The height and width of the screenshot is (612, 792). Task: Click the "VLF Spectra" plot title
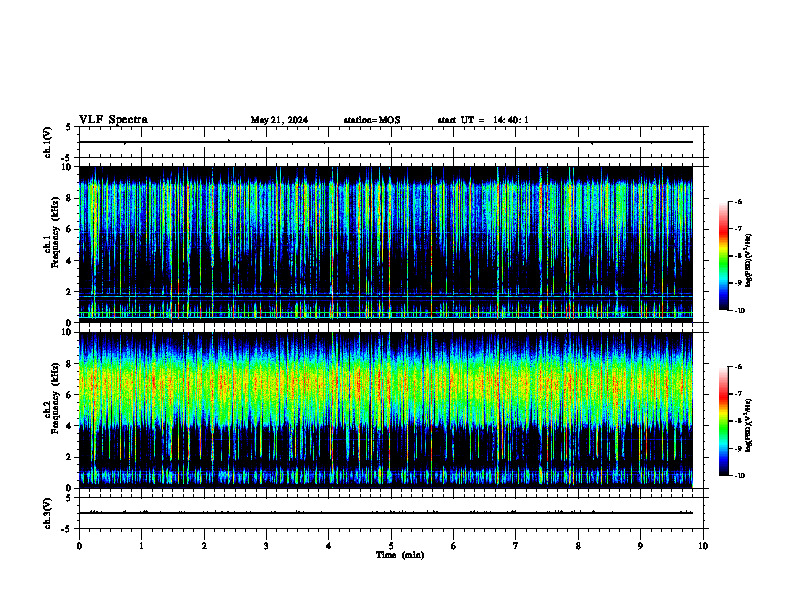pyautogui.click(x=113, y=120)
